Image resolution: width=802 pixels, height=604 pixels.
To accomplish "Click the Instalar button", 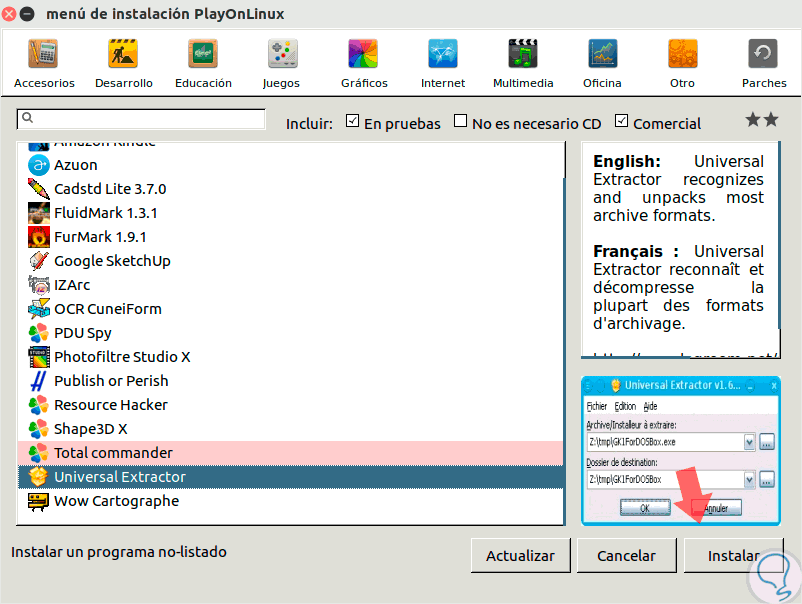I will (733, 555).
